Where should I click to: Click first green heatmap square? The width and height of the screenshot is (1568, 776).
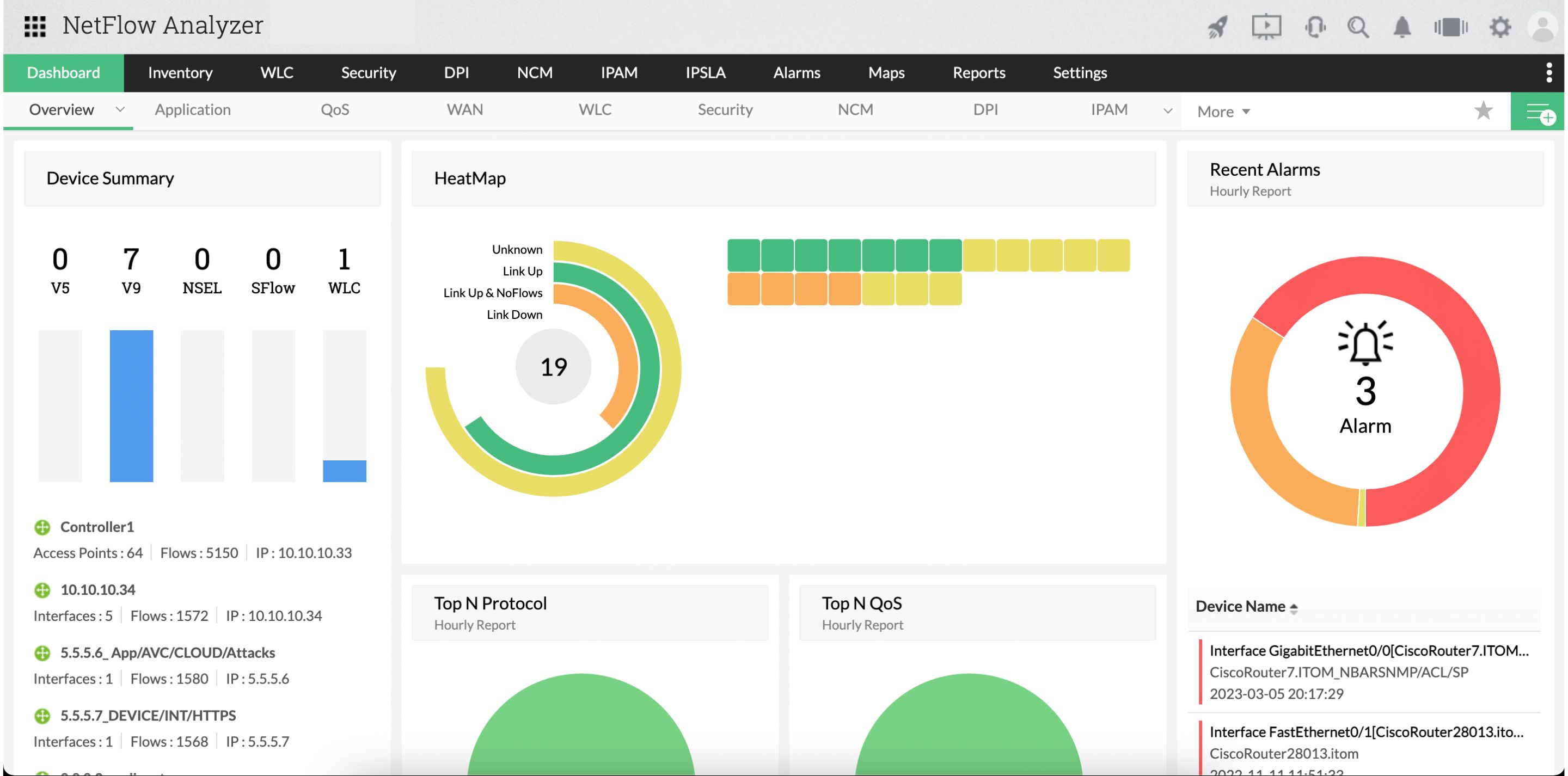point(743,255)
